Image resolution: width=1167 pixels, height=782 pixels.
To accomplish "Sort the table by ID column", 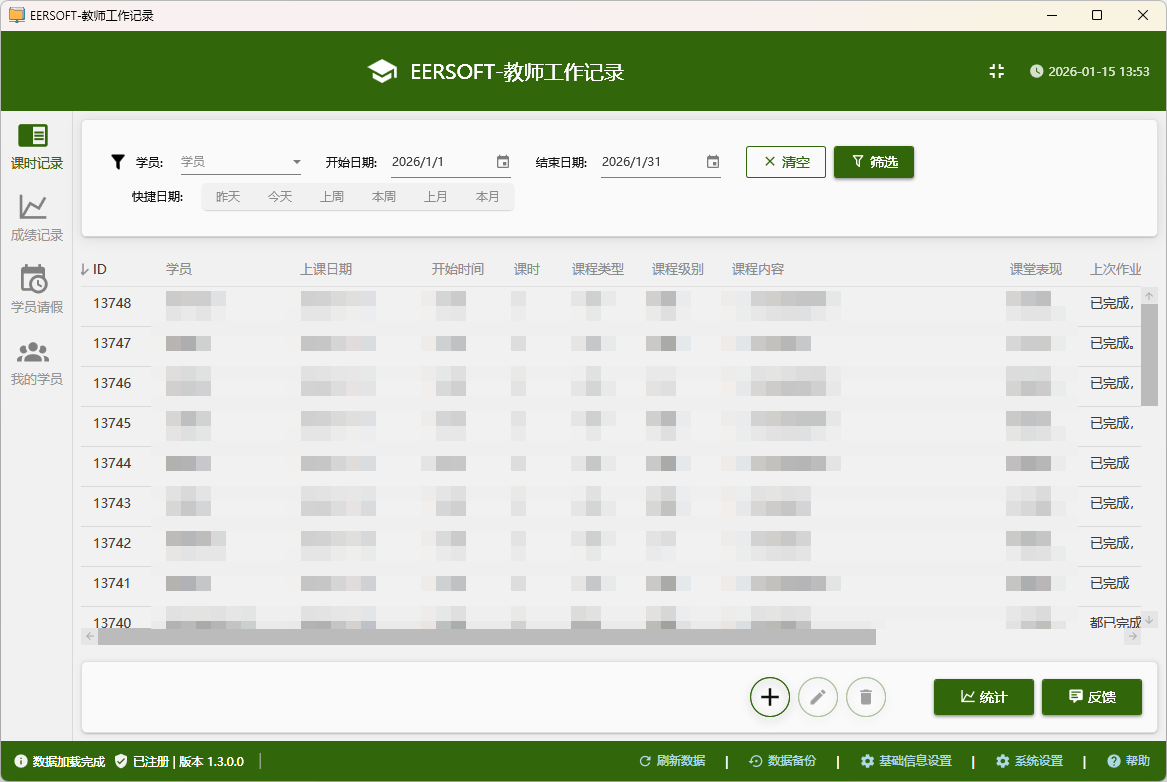I will click(x=99, y=269).
